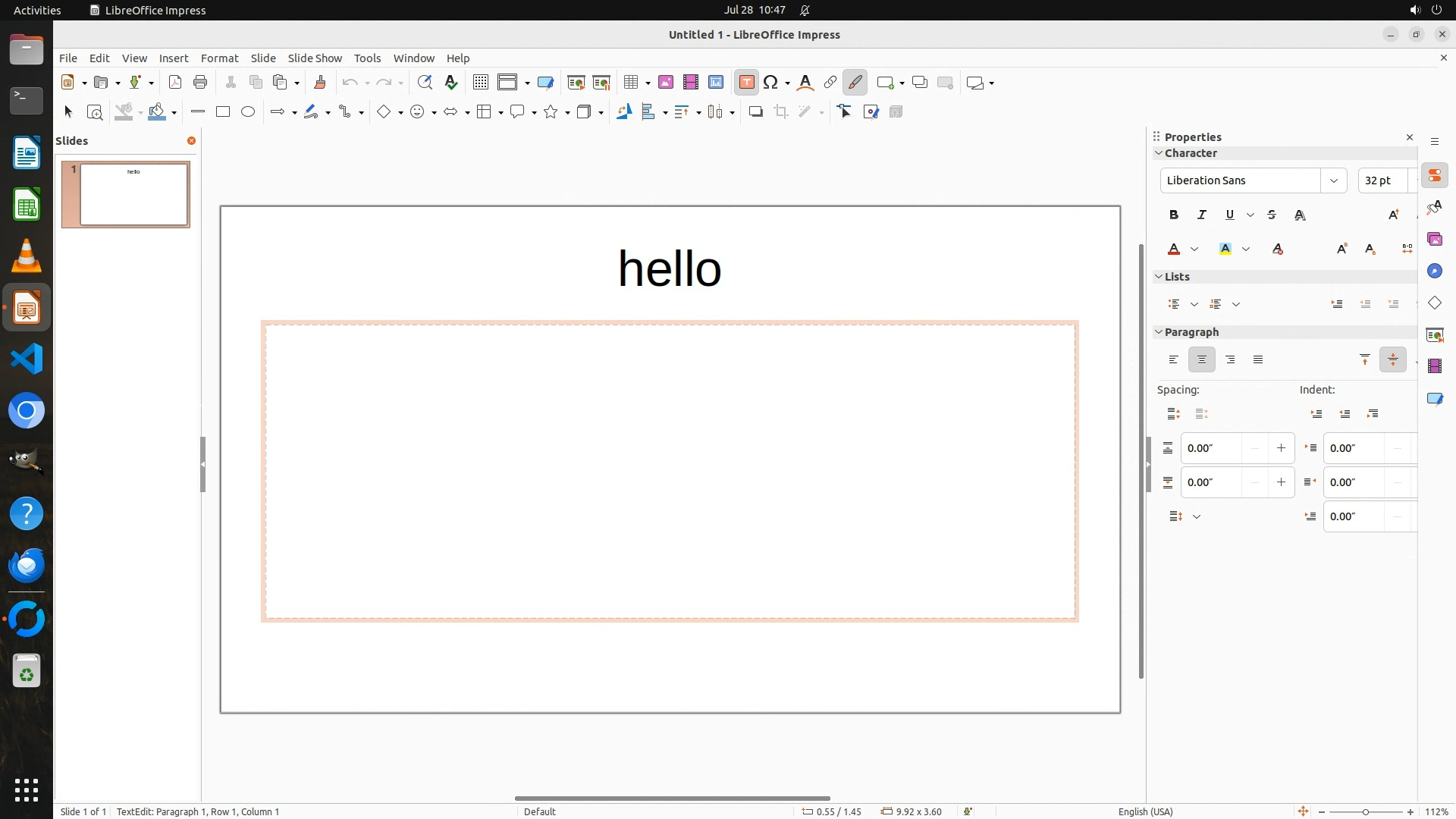Viewport: 1456px width, 819px height.
Task: Click the Insert Table icon
Action: (x=630, y=83)
